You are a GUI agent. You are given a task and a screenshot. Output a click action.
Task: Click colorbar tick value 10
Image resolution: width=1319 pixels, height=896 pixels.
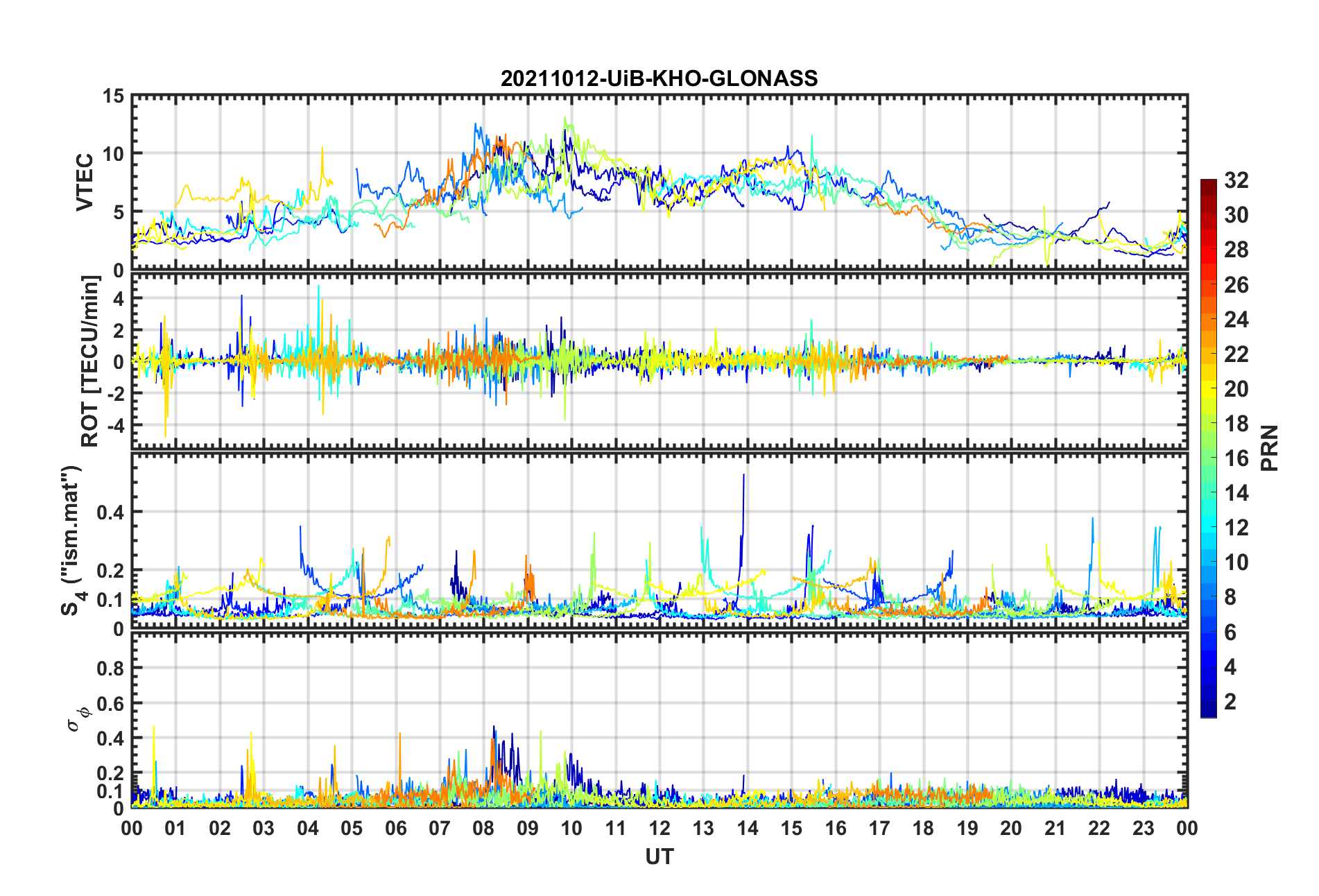pyautogui.click(x=1236, y=562)
